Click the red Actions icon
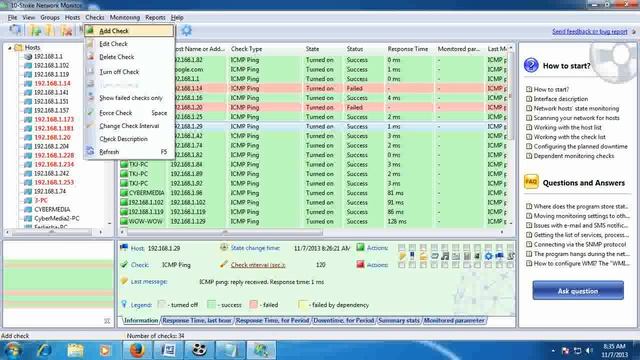640x360 pixels. [x=360, y=264]
